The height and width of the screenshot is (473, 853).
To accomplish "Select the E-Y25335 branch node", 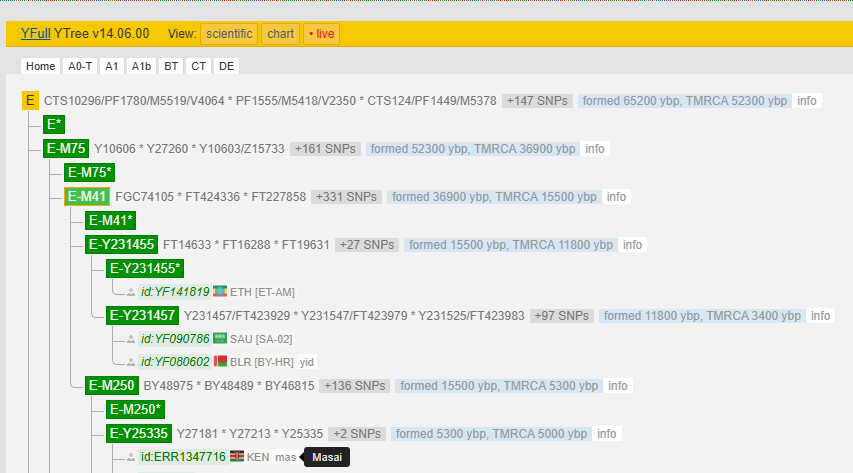I will pos(139,434).
